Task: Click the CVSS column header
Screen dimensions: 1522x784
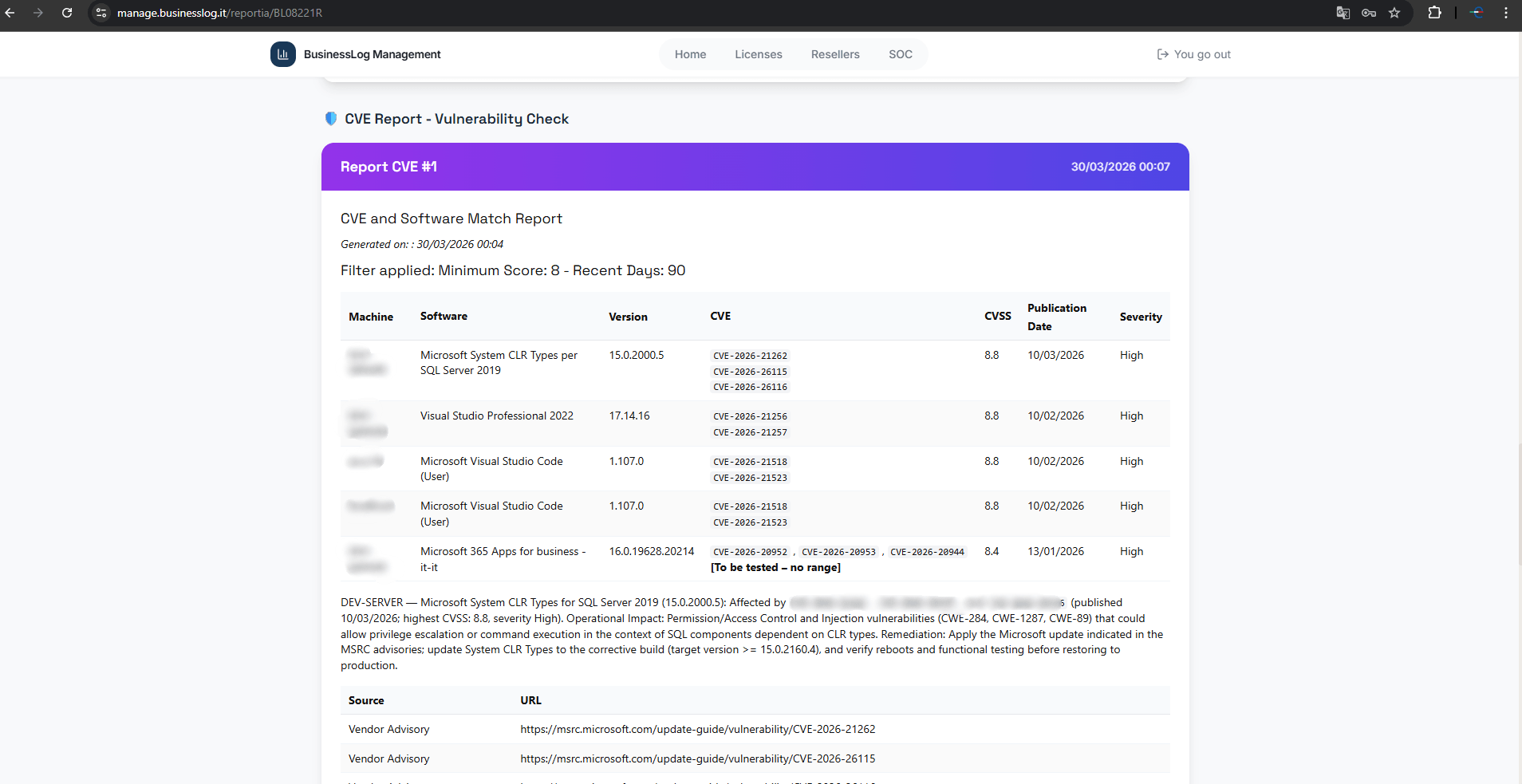Action: tap(997, 316)
